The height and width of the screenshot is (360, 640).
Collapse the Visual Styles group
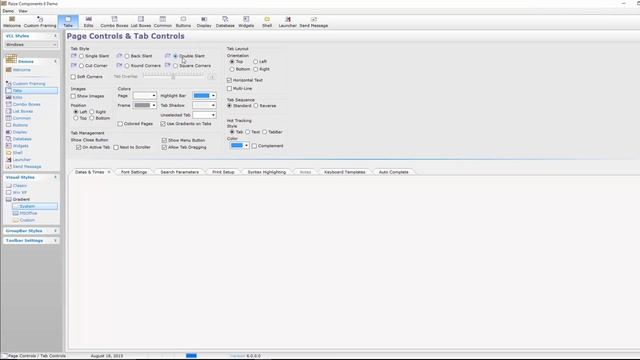point(56,178)
